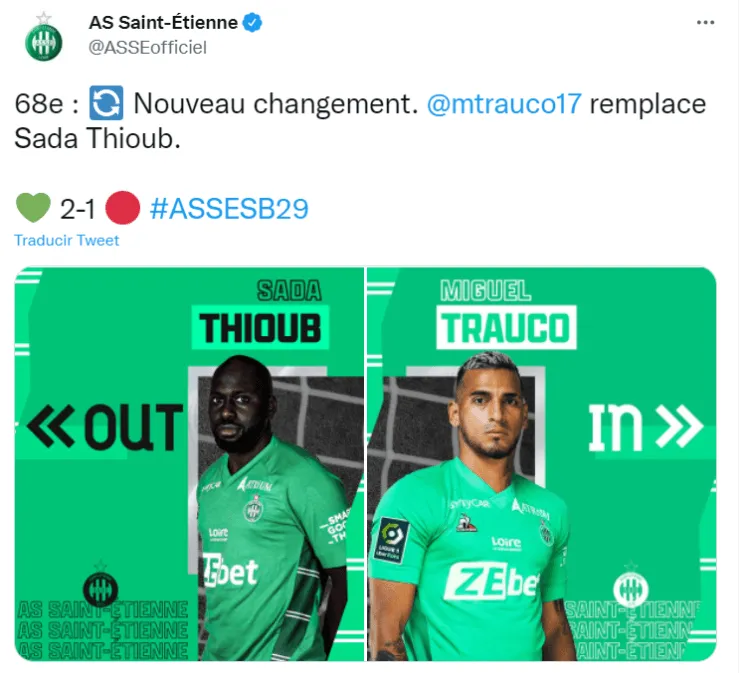The image size is (740, 673).
Task: Click the blue verified badge
Action: coord(252,23)
